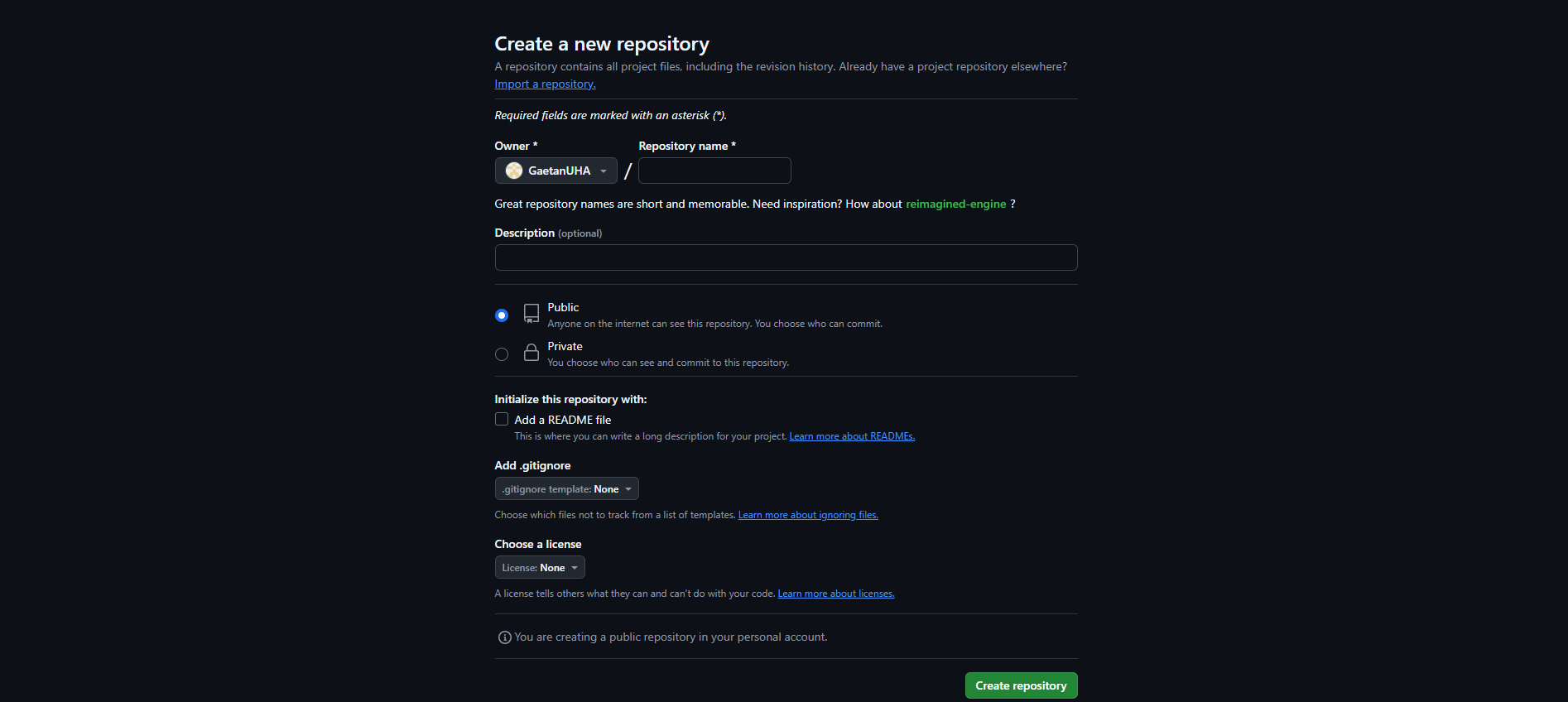Viewport: 1568px width, 702px height.
Task: Expand the Owner dropdown caret
Action: pos(604,171)
